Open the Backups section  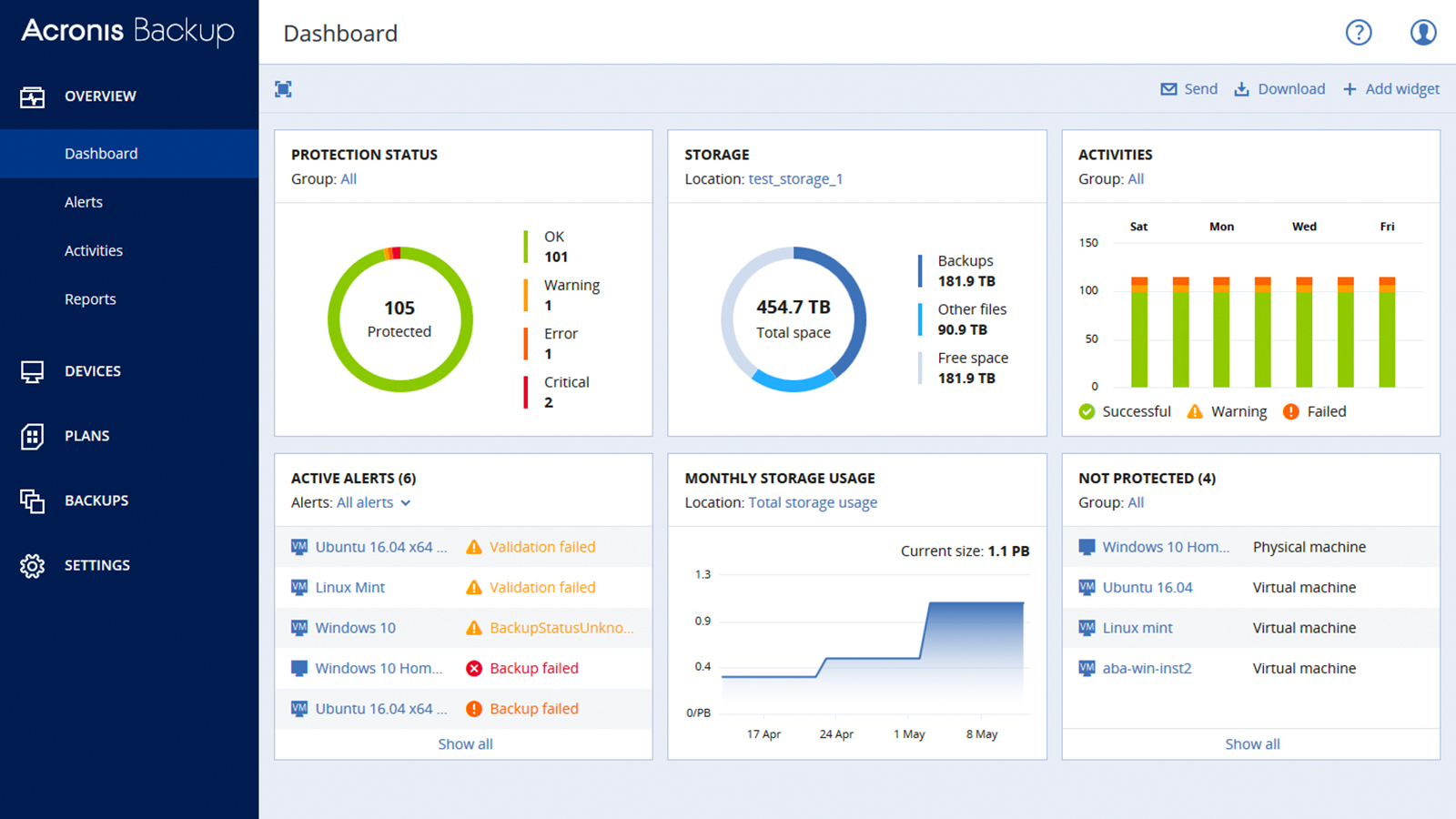click(96, 500)
